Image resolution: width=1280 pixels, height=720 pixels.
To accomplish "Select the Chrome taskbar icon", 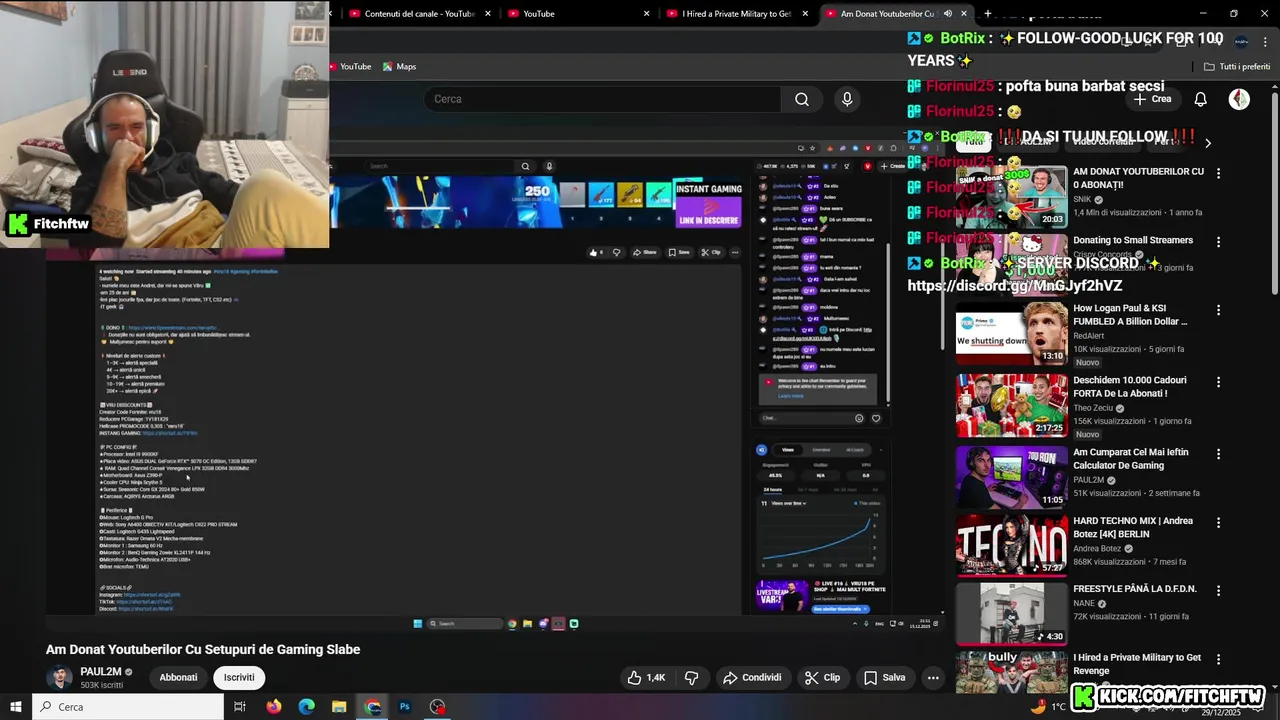I will [x=373, y=707].
